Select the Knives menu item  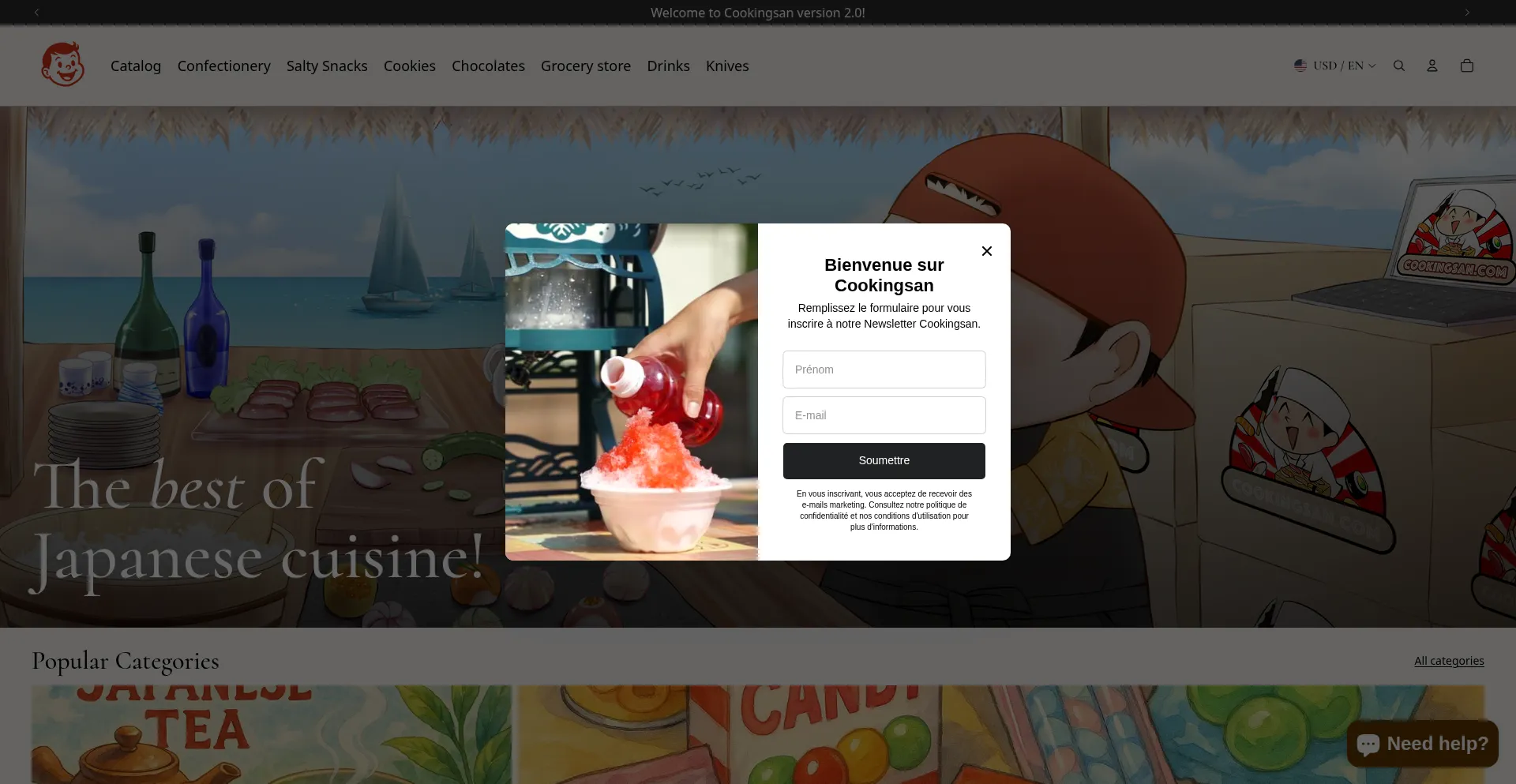pos(726,66)
